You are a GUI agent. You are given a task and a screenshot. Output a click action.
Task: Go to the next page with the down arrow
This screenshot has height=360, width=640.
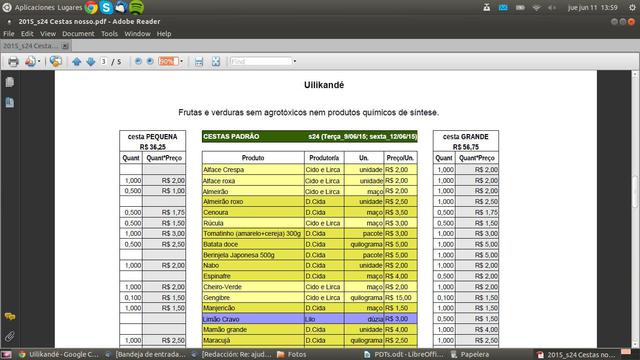91,62
